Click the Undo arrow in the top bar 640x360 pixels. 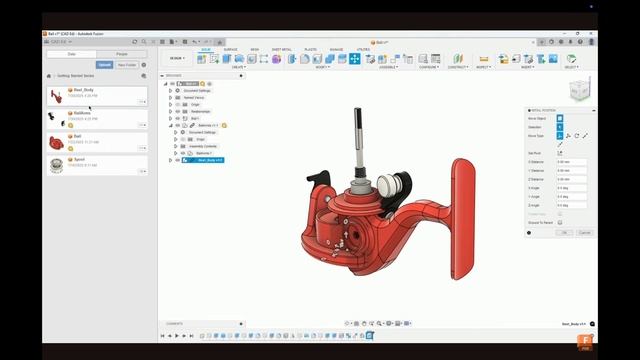[195, 42]
